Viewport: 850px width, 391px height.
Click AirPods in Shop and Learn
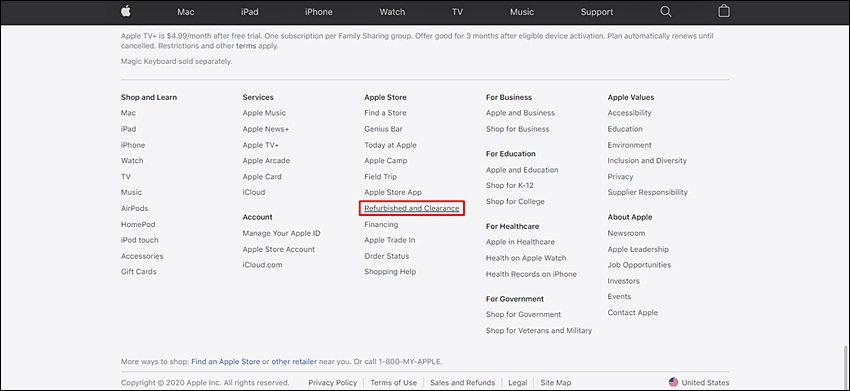point(134,208)
